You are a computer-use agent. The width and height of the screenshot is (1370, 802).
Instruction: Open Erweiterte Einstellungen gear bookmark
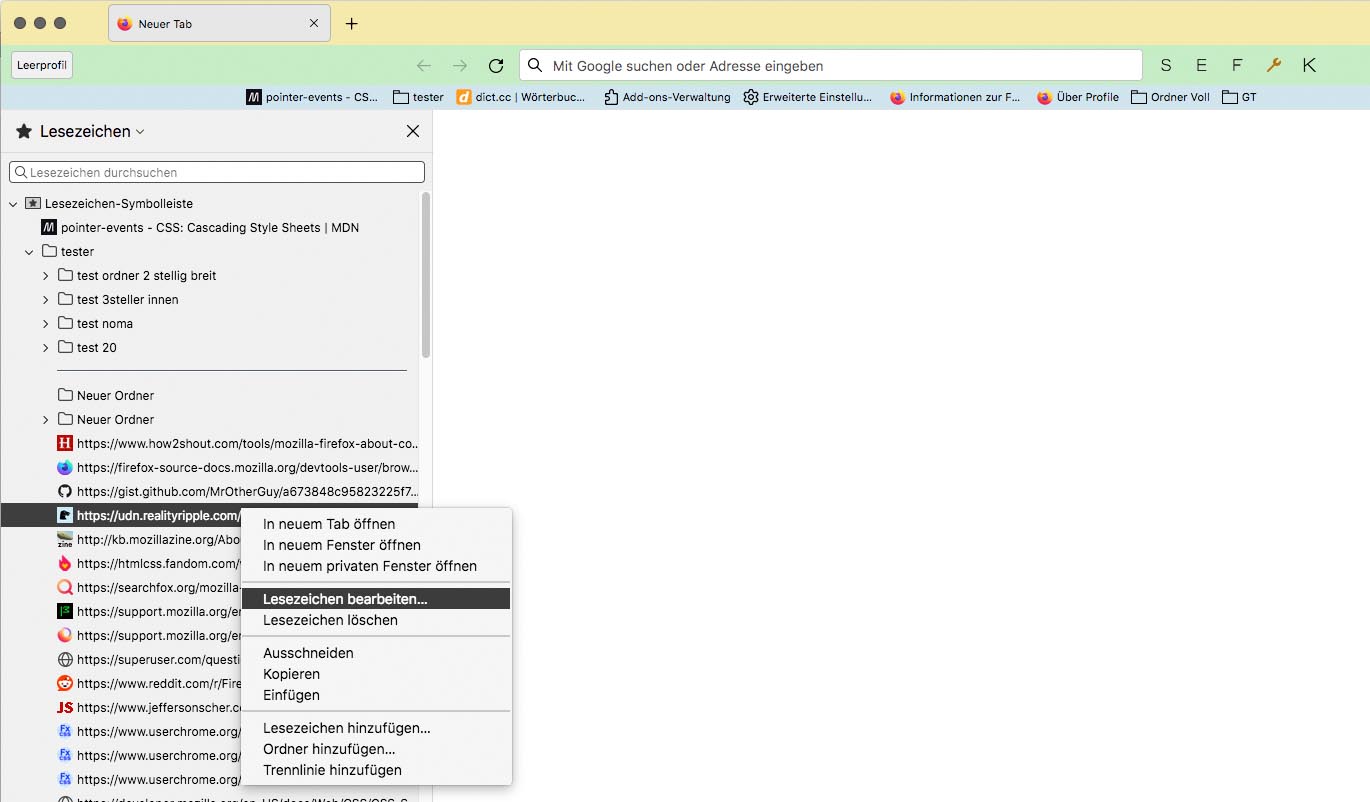(x=808, y=97)
